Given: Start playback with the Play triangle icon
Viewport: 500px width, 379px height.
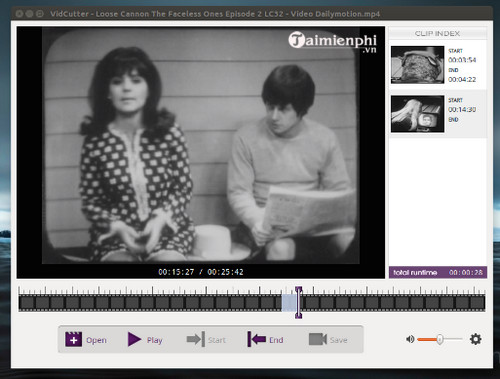Looking at the screenshot, I should (135, 339).
